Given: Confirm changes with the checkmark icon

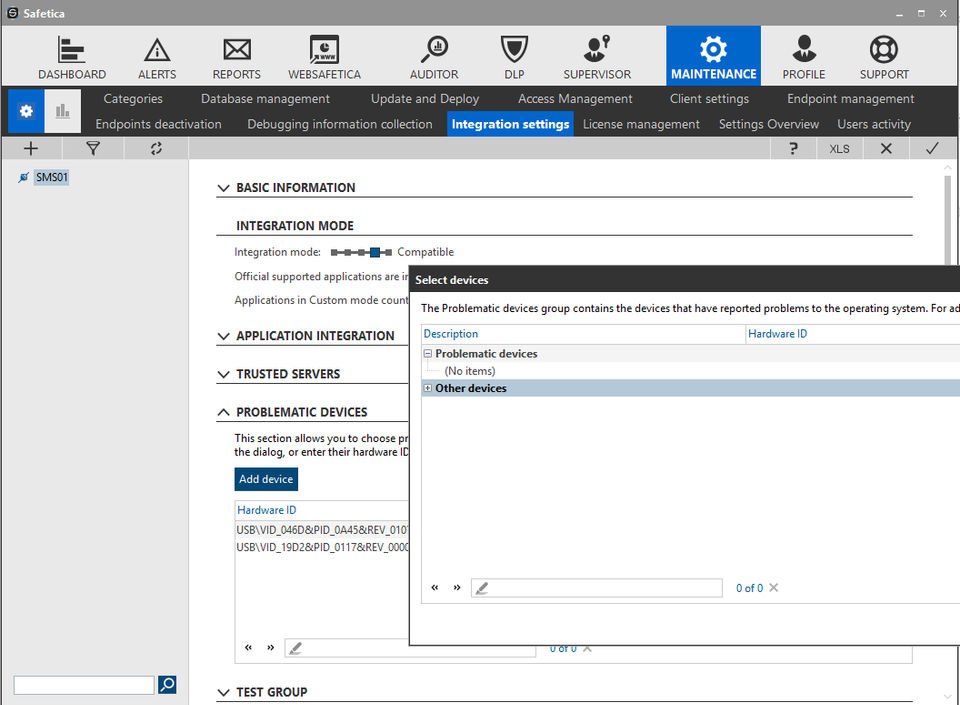Looking at the screenshot, I should [x=932, y=149].
